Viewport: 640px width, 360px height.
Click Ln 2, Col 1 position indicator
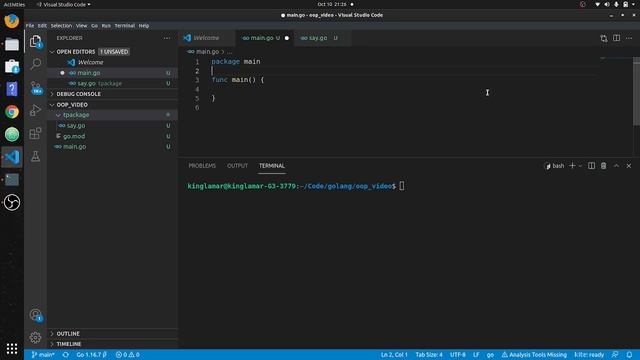point(394,355)
